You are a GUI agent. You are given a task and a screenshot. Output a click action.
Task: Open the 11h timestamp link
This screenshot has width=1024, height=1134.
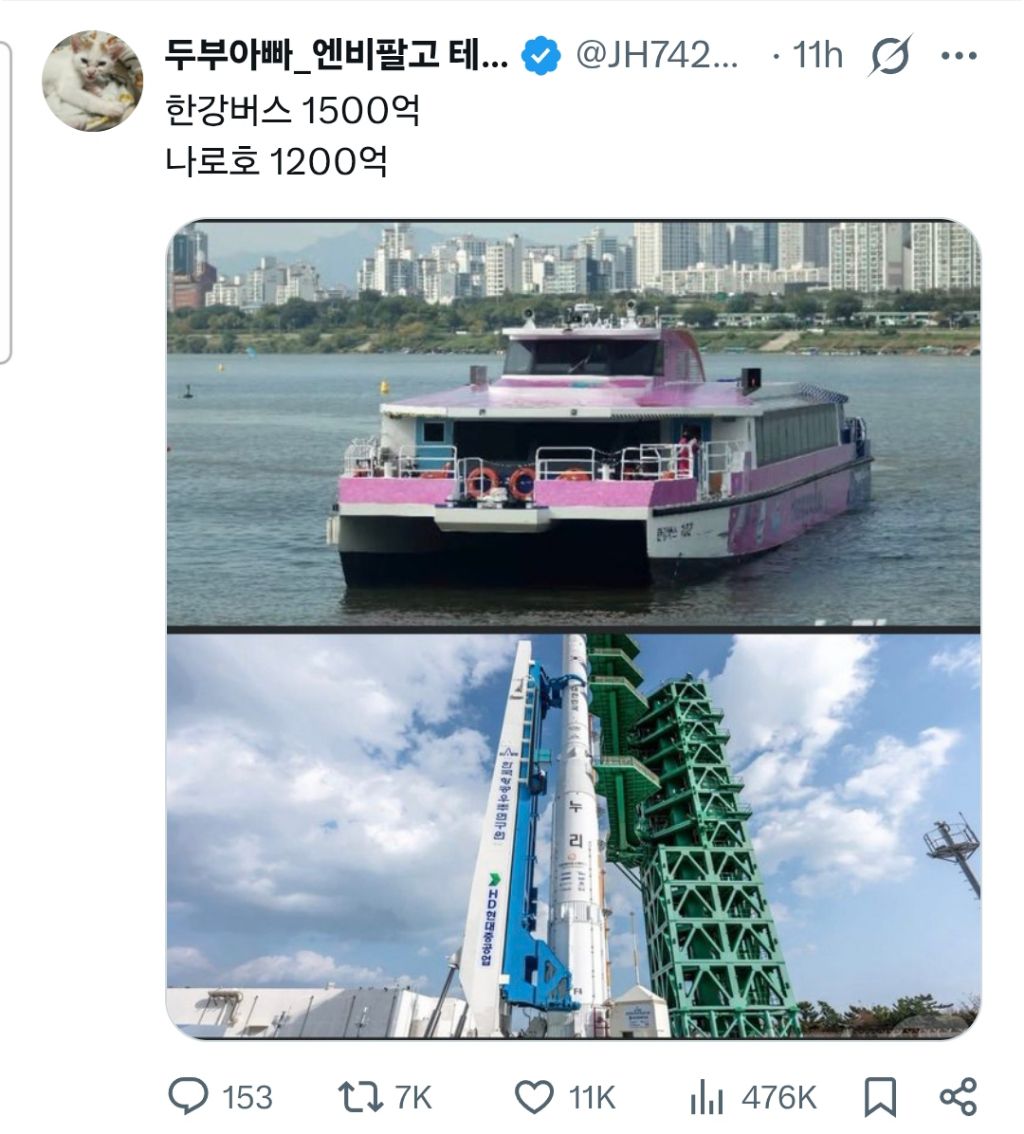(817, 55)
